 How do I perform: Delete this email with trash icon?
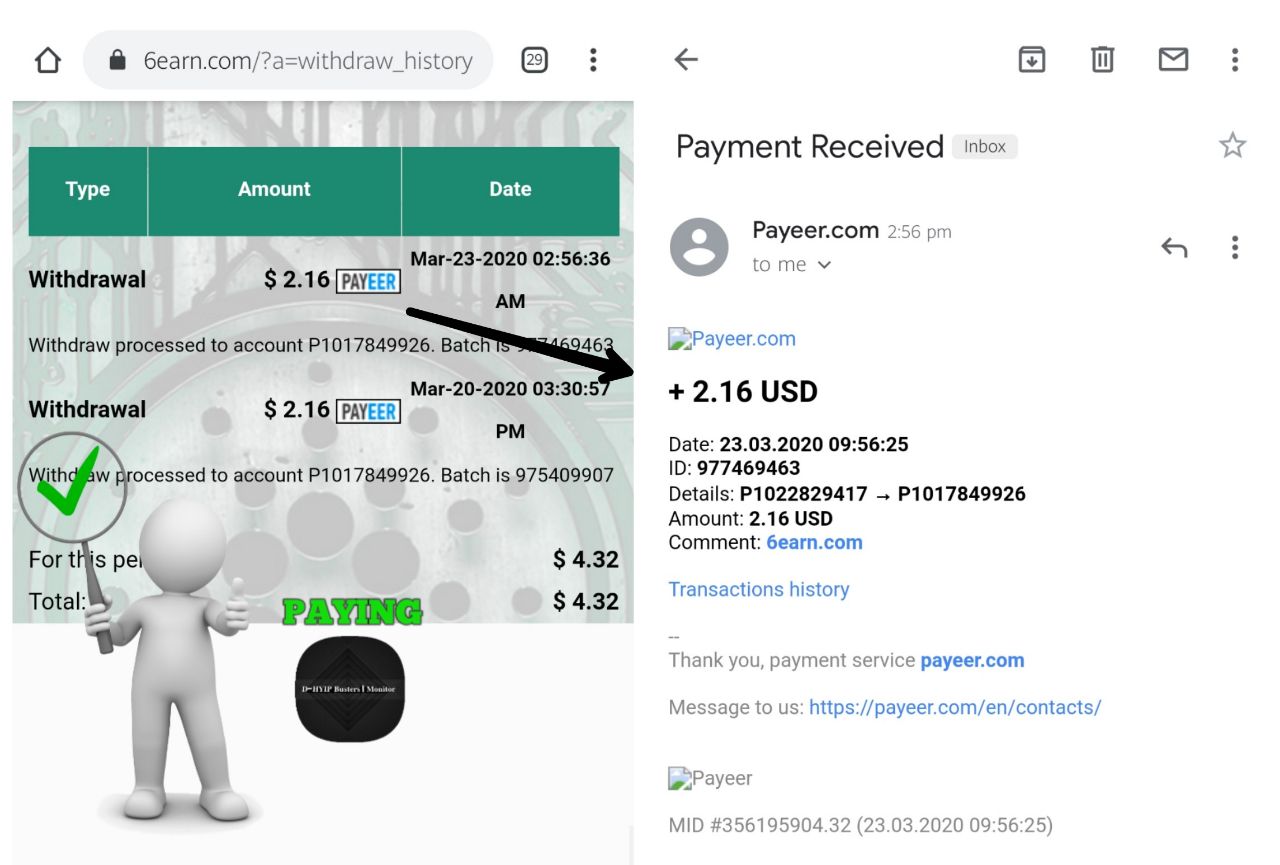[x=1102, y=60]
